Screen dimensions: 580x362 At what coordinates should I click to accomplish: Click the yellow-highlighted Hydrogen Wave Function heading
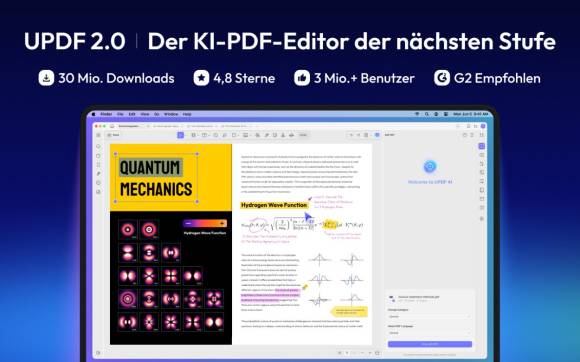pos(274,205)
